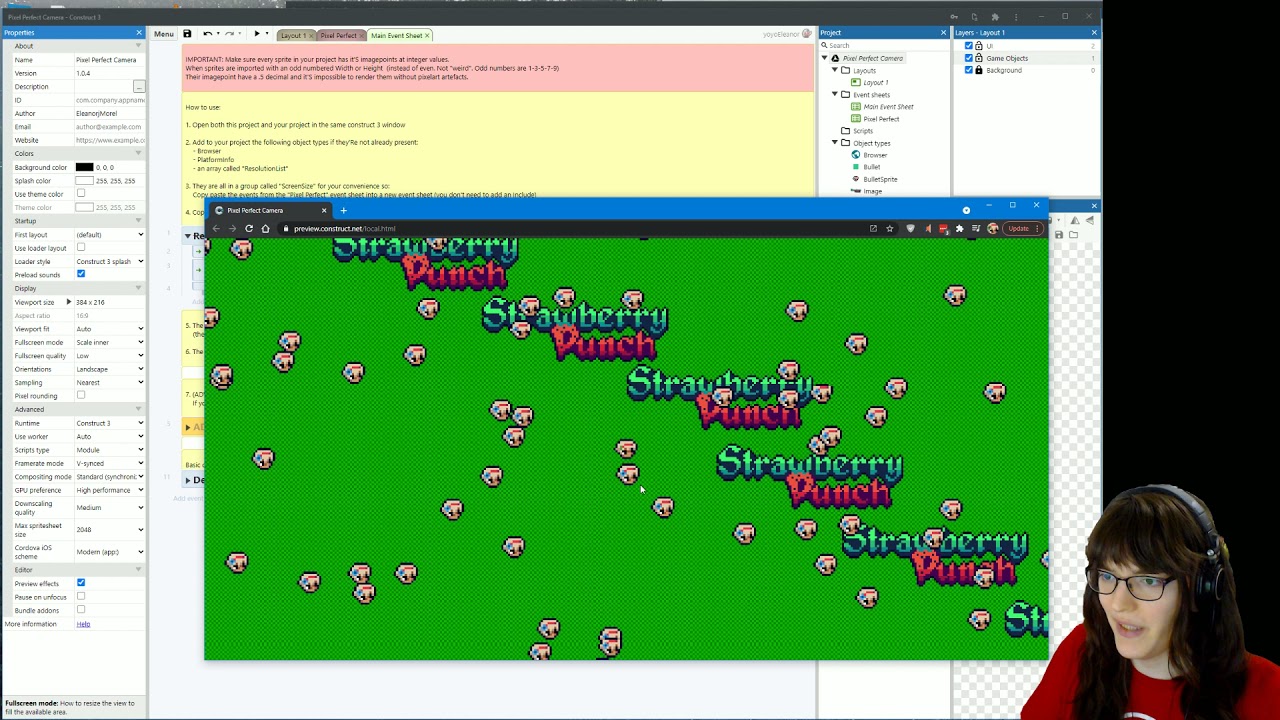Screen dimensions: 1280x720
Task: Close the Properties panel
Action: [x=139, y=33]
